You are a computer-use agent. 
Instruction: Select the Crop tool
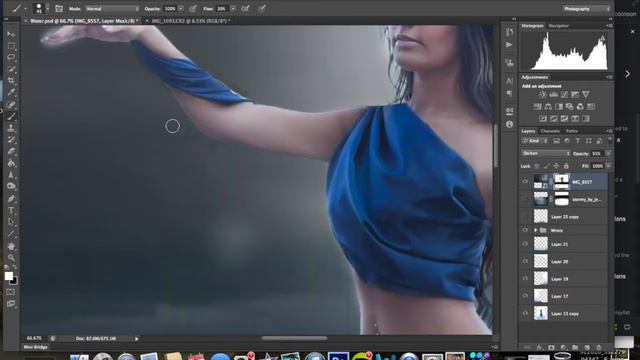(11, 80)
